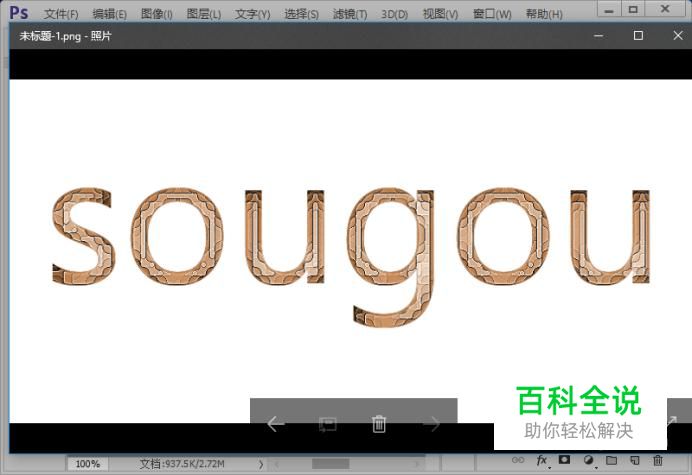Screen dimensions: 692x475
Task: Open the 图像(I) menu
Action: click(x=157, y=14)
